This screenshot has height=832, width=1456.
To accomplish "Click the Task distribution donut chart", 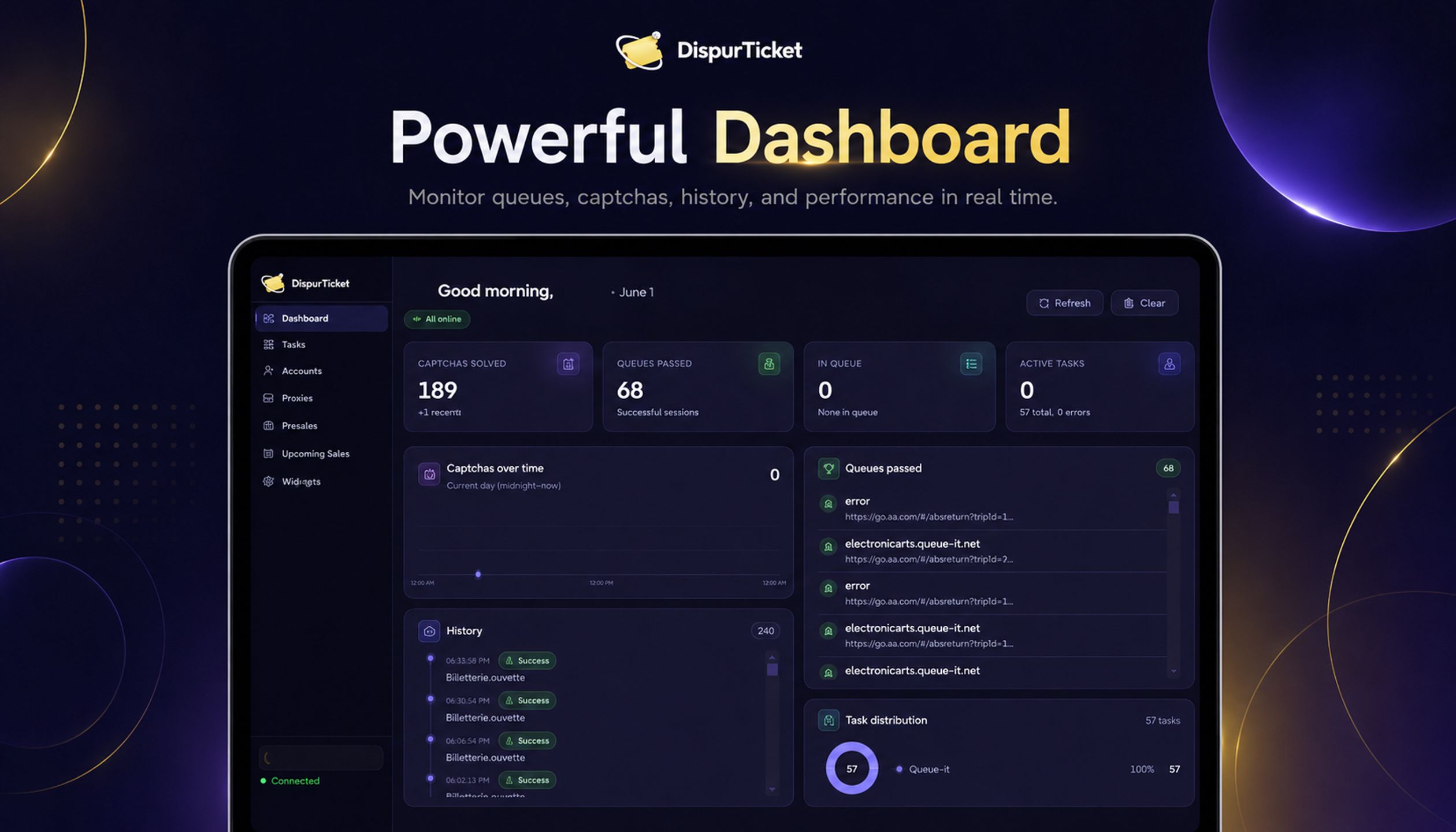I will [x=852, y=768].
